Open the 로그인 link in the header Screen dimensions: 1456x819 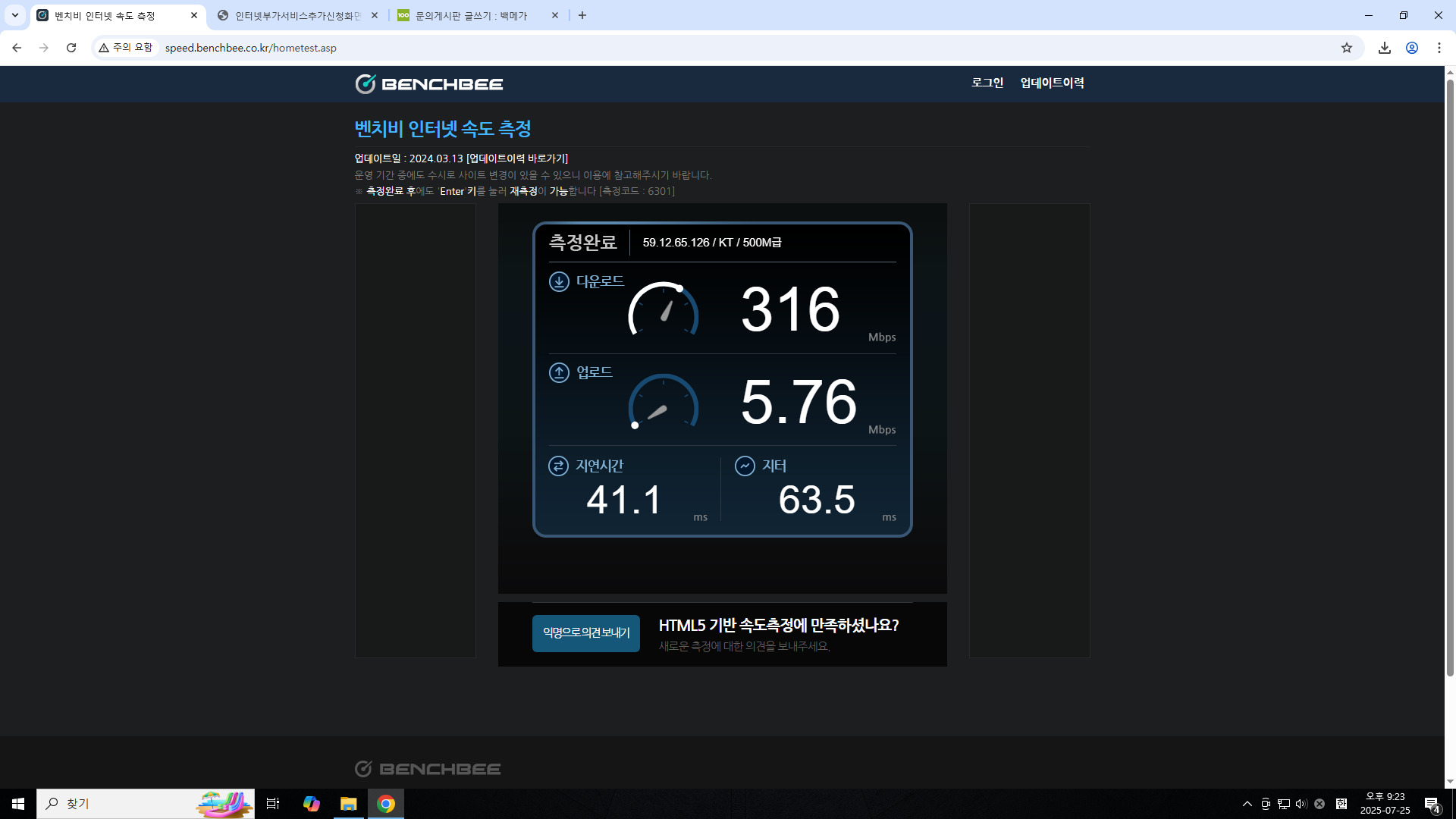(987, 83)
